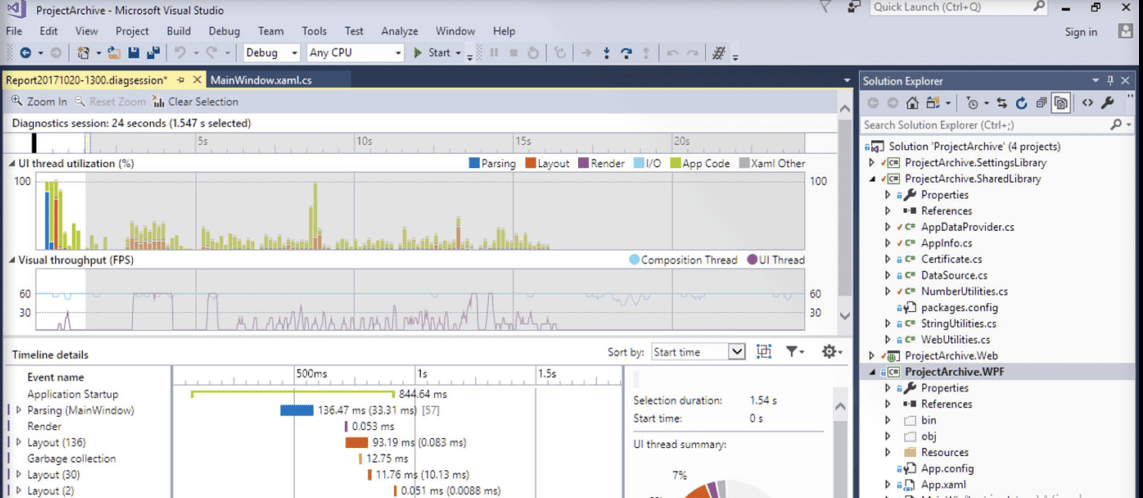Click Sync with Active Document icon
The width and height of the screenshot is (1143, 498).
click(1002, 104)
